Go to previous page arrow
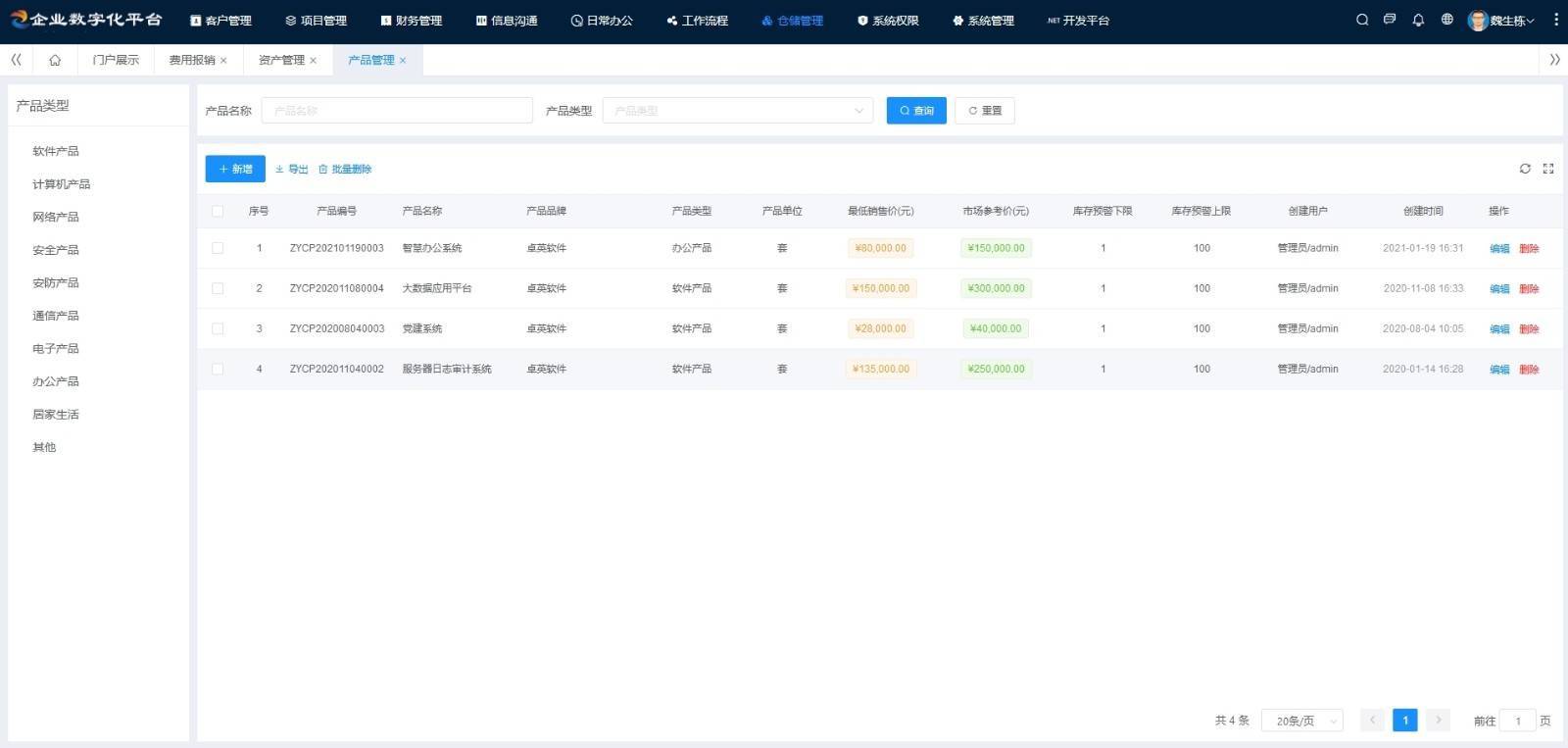 1373,721
